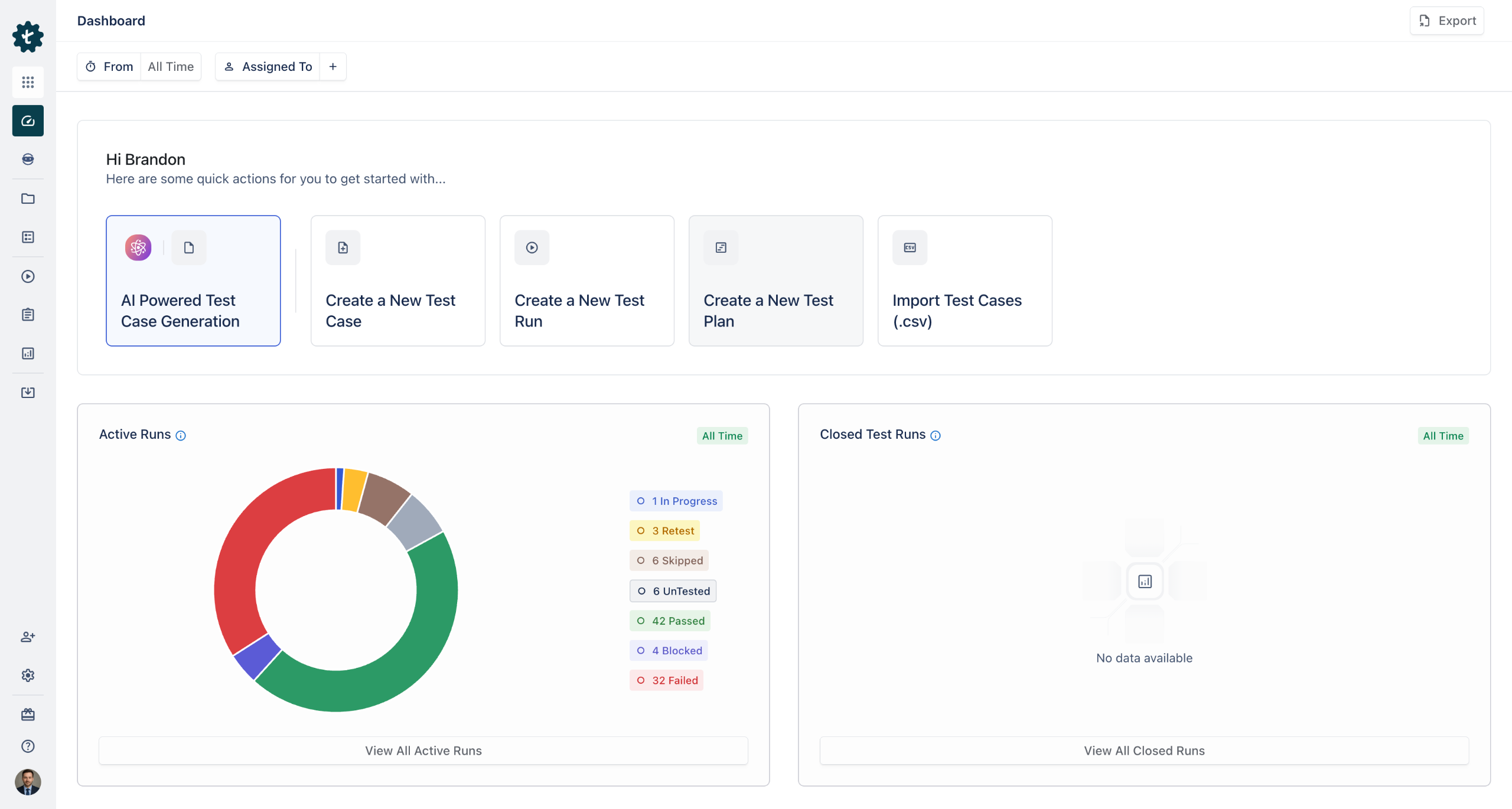Viewport: 1512px width, 809px height.
Task: Open the test runs play icon
Action: (28, 276)
